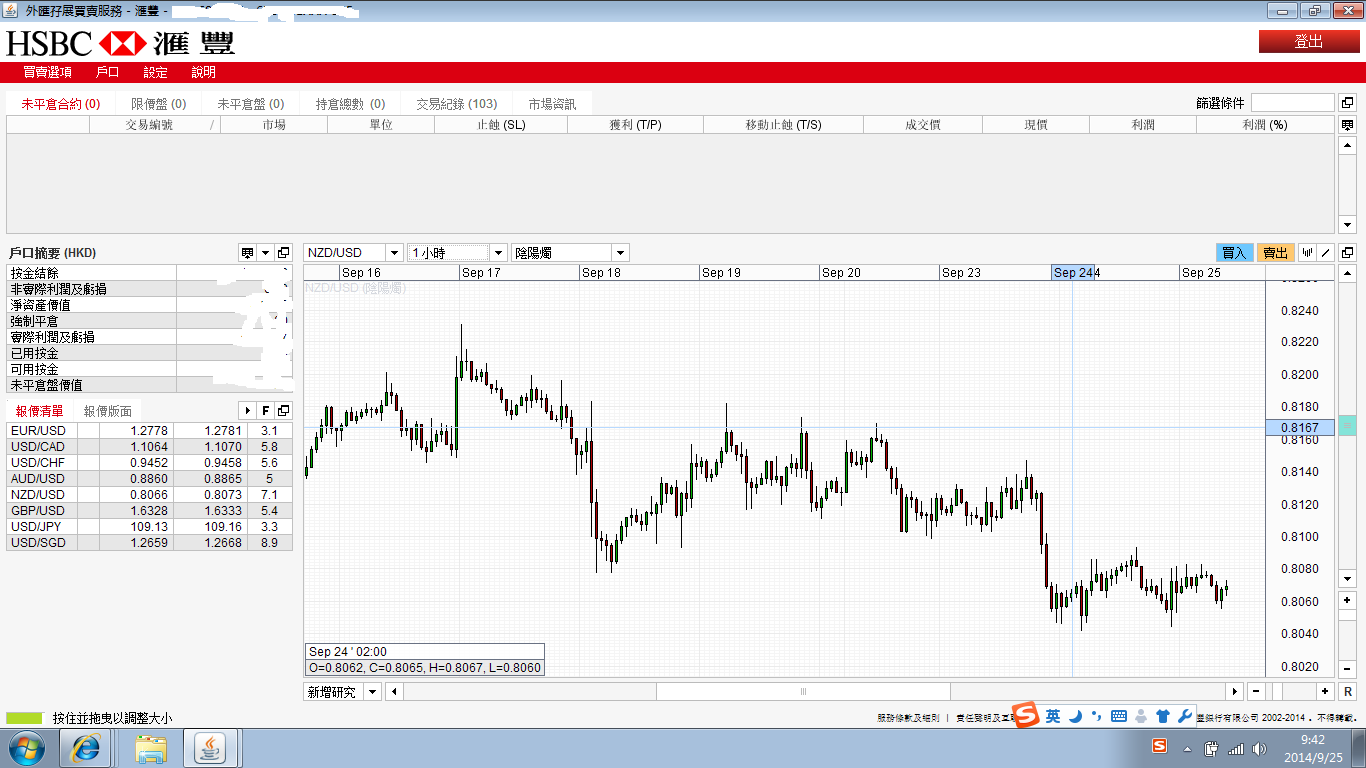
Task: Switch to the 限價盤 (0) tab
Action: (x=159, y=104)
